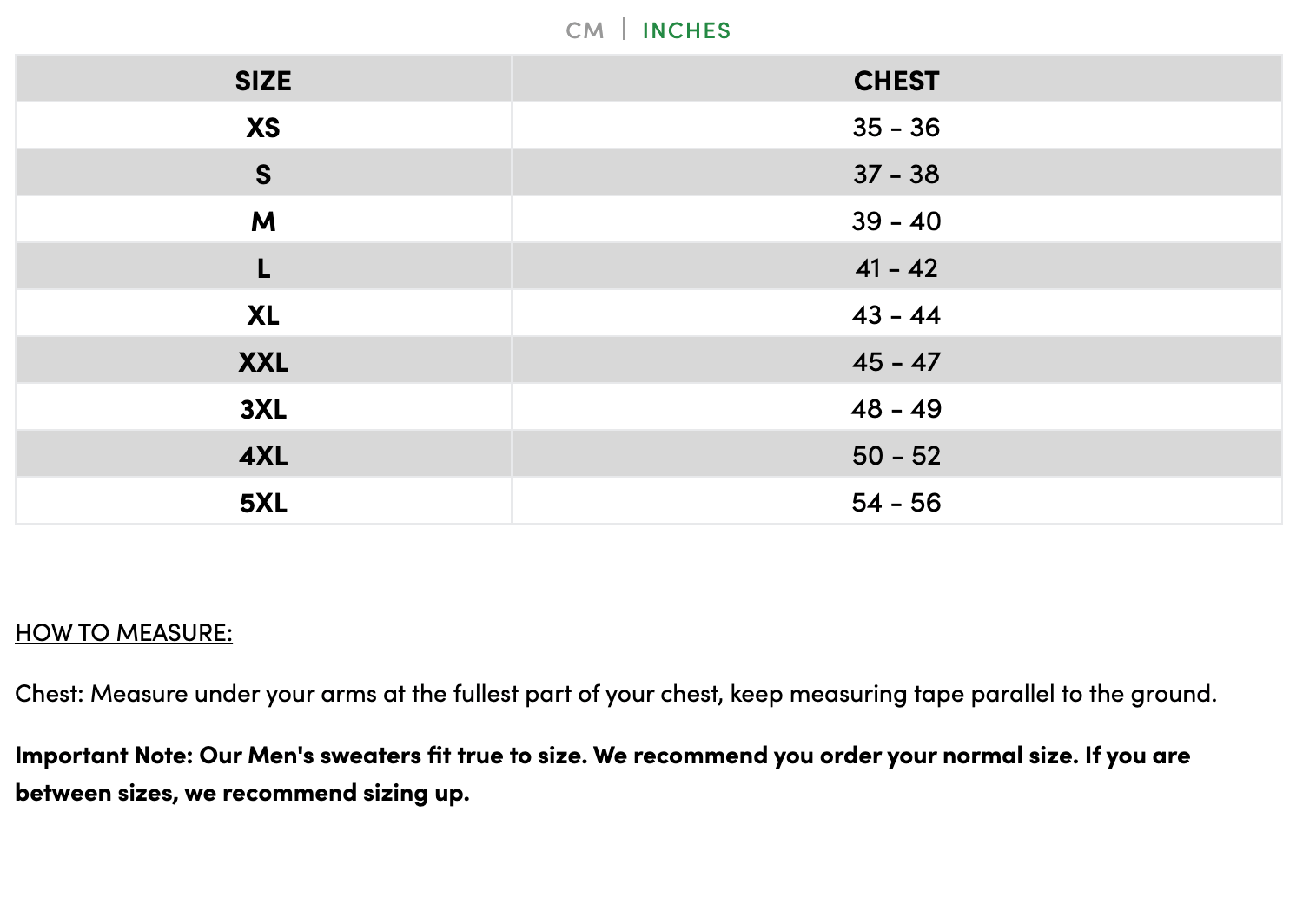
Task: Click the 35 - 36 chest measurement
Action: tap(896, 128)
